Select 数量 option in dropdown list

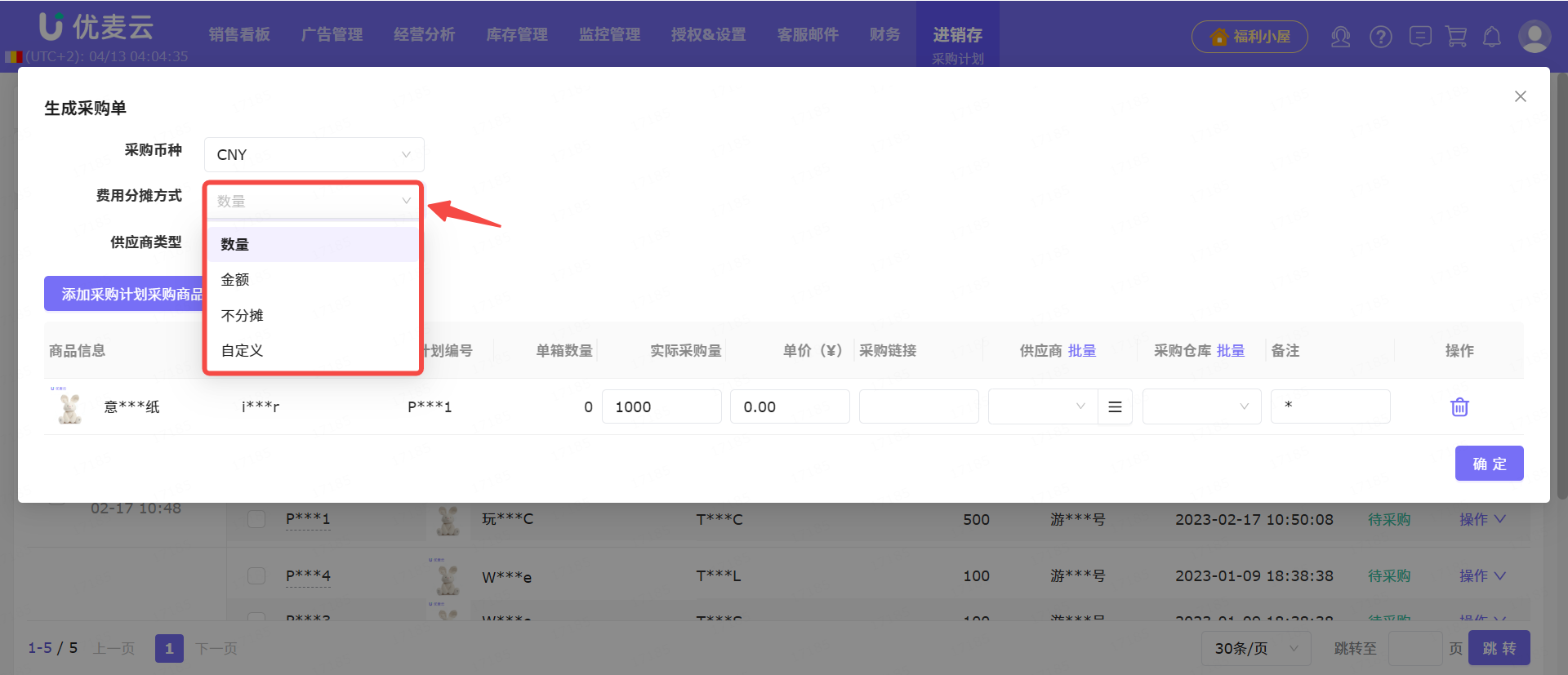314,244
